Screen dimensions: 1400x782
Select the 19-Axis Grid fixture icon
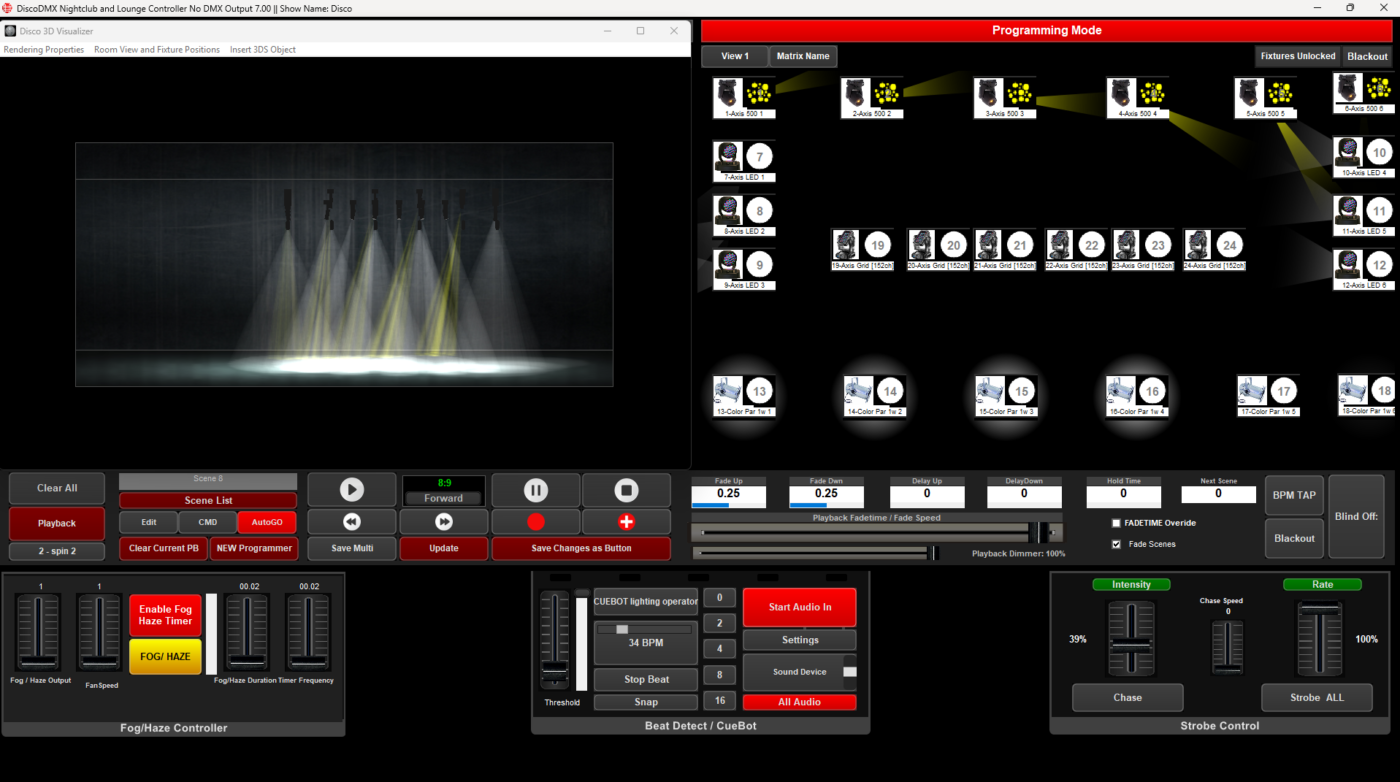click(x=862, y=244)
